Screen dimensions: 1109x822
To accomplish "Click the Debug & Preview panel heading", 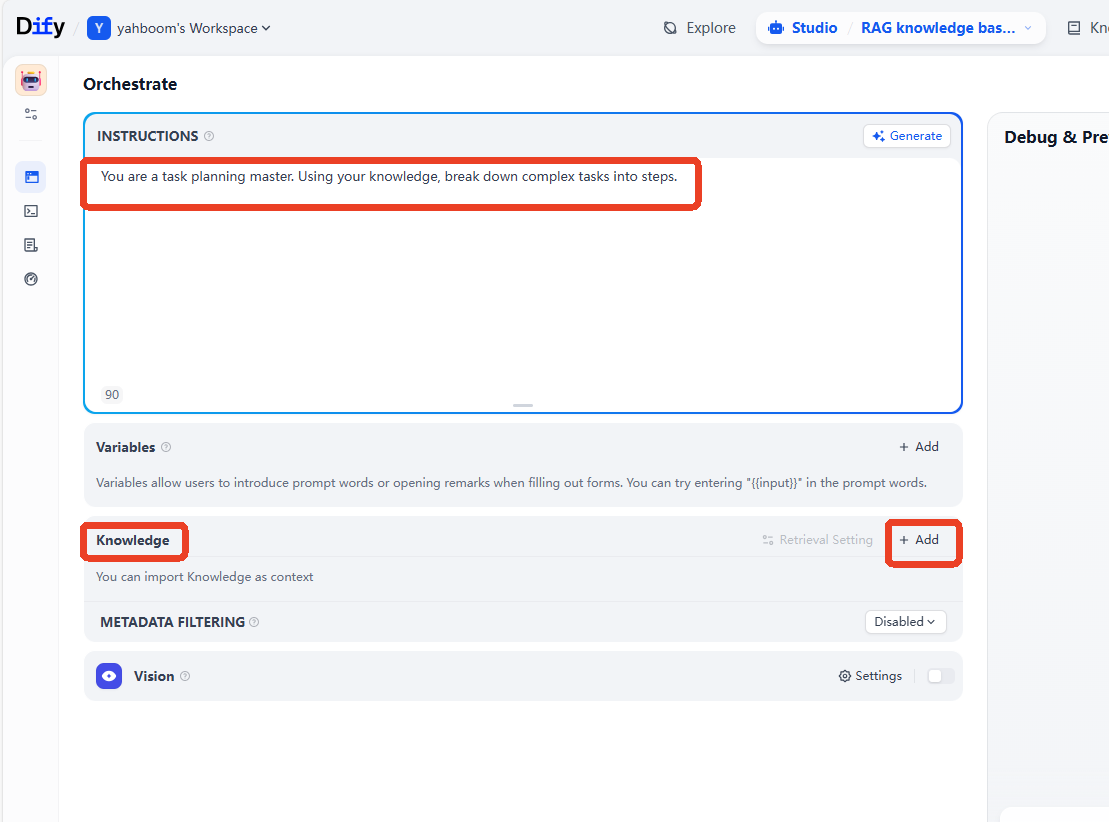I will [1057, 137].
